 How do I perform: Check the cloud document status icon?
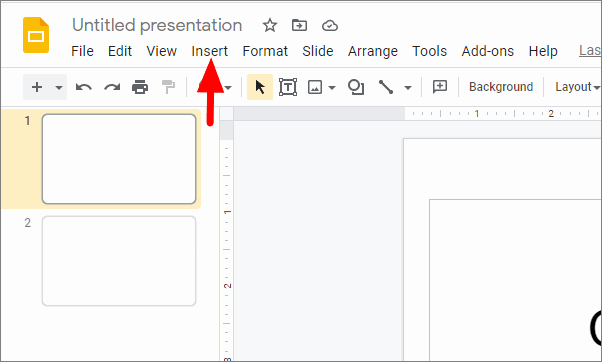(330, 26)
